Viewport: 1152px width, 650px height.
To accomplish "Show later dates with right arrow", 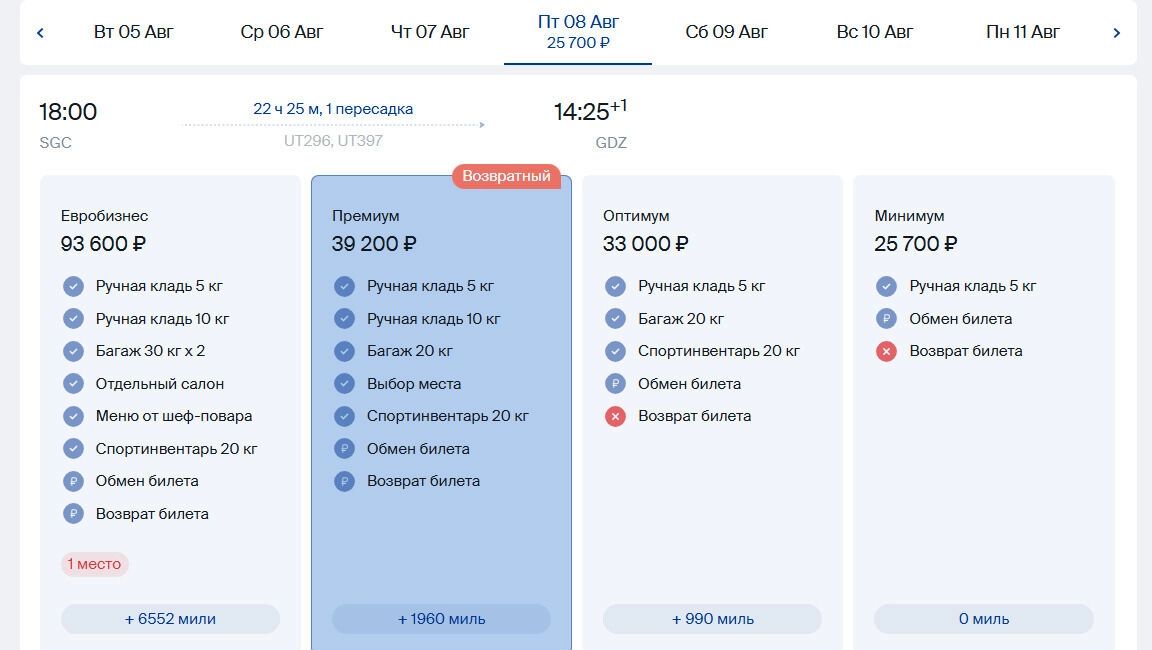I will pos(1116,33).
